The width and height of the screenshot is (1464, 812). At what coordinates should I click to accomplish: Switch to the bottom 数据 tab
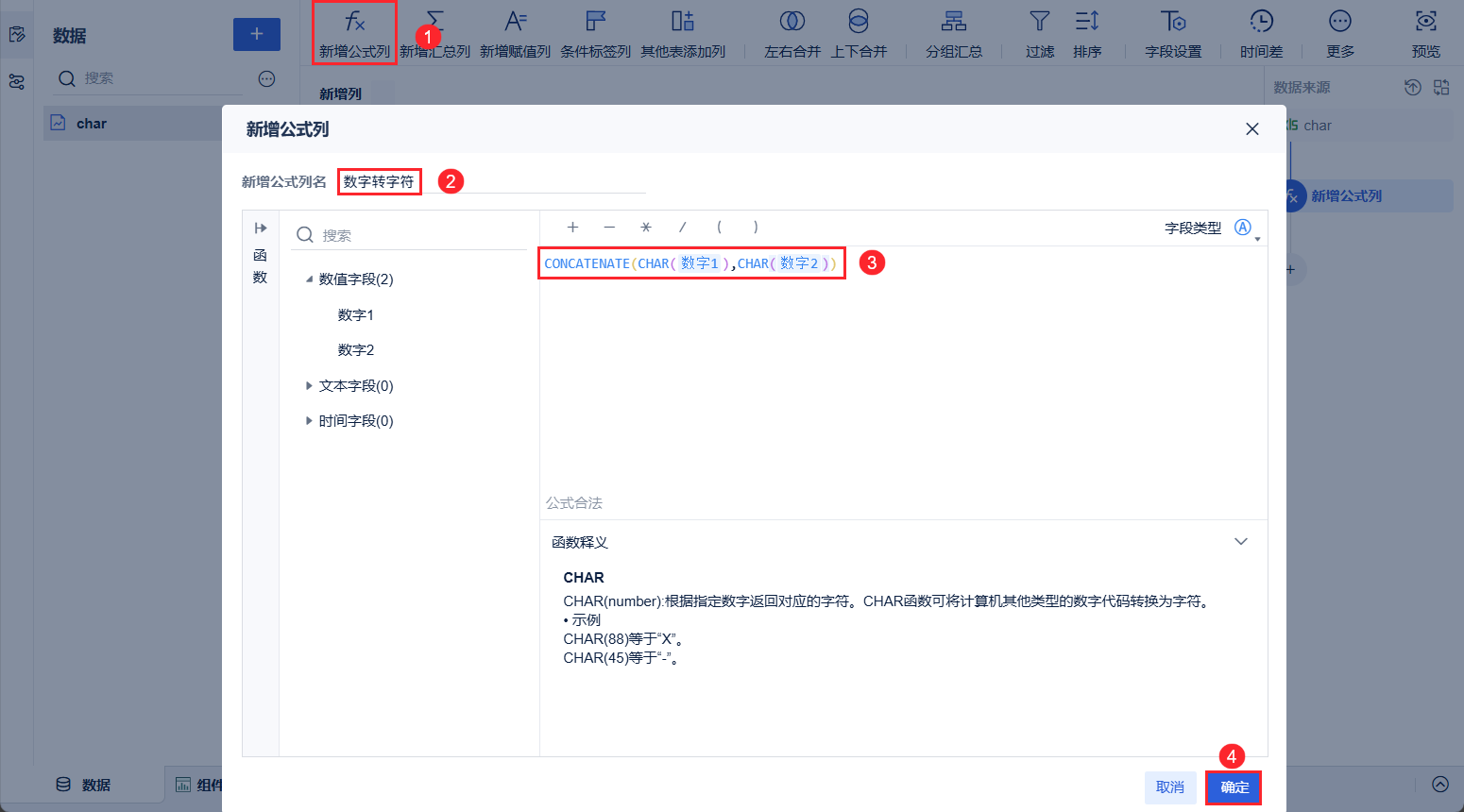(83, 785)
